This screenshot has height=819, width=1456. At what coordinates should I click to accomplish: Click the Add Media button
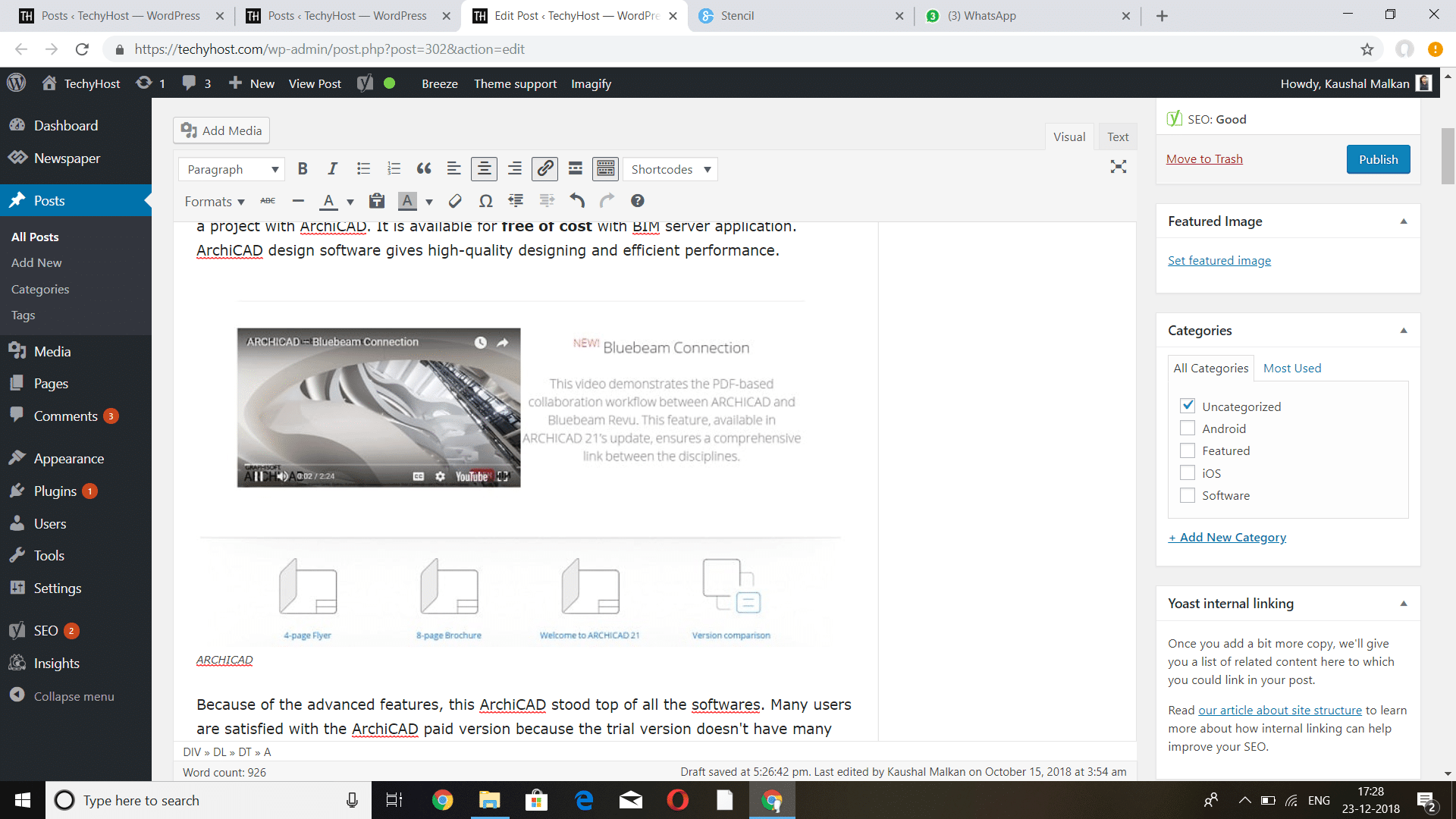pyautogui.click(x=221, y=130)
